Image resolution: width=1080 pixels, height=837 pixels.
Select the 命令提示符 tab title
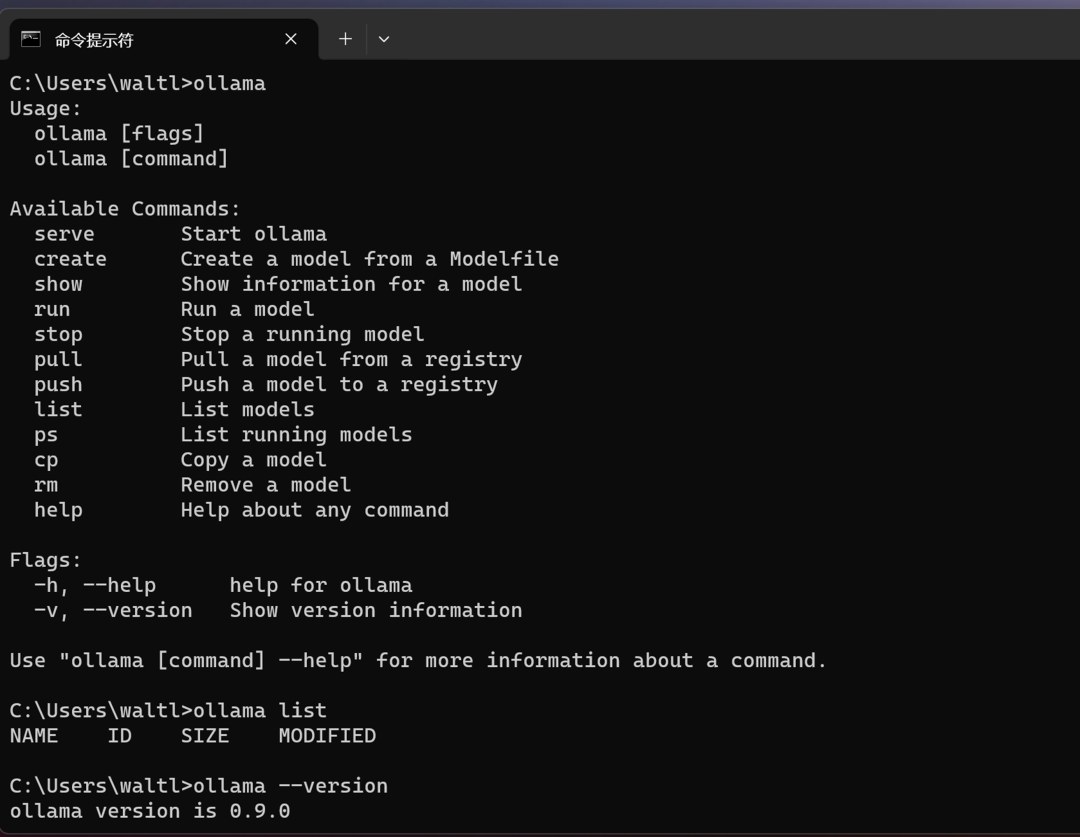click(94, 40)
